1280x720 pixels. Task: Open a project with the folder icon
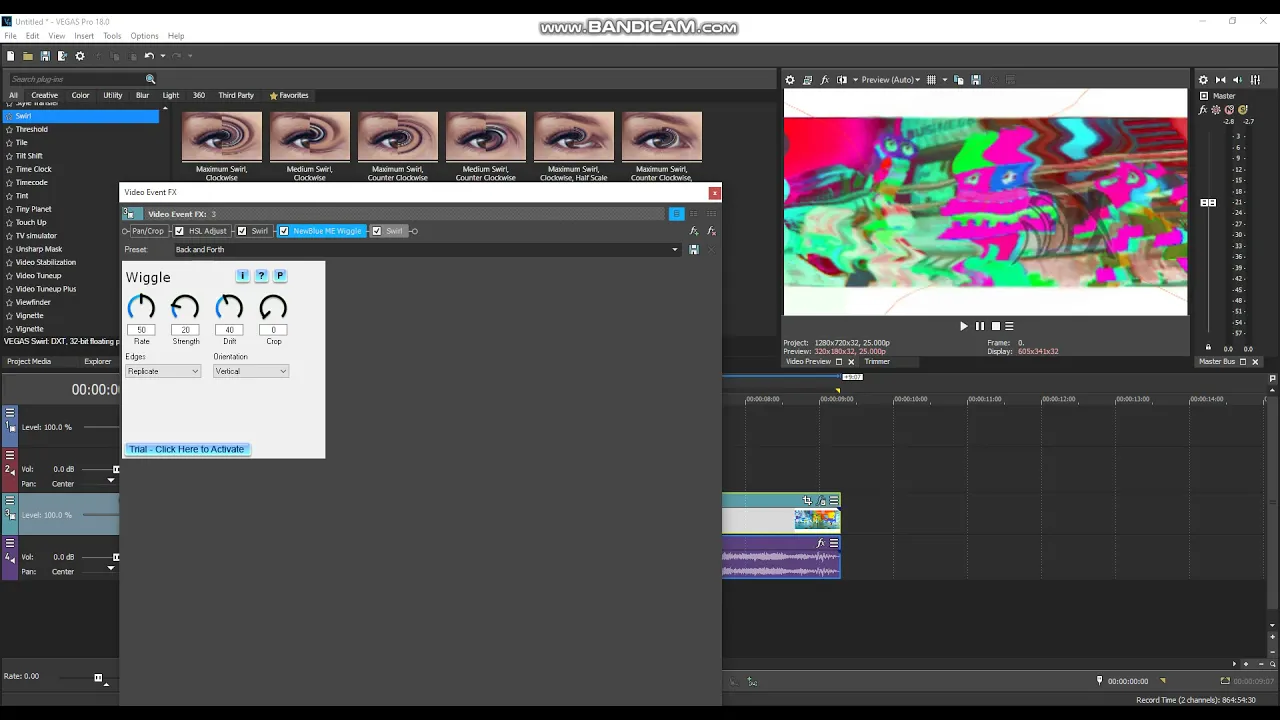point(28,56)
